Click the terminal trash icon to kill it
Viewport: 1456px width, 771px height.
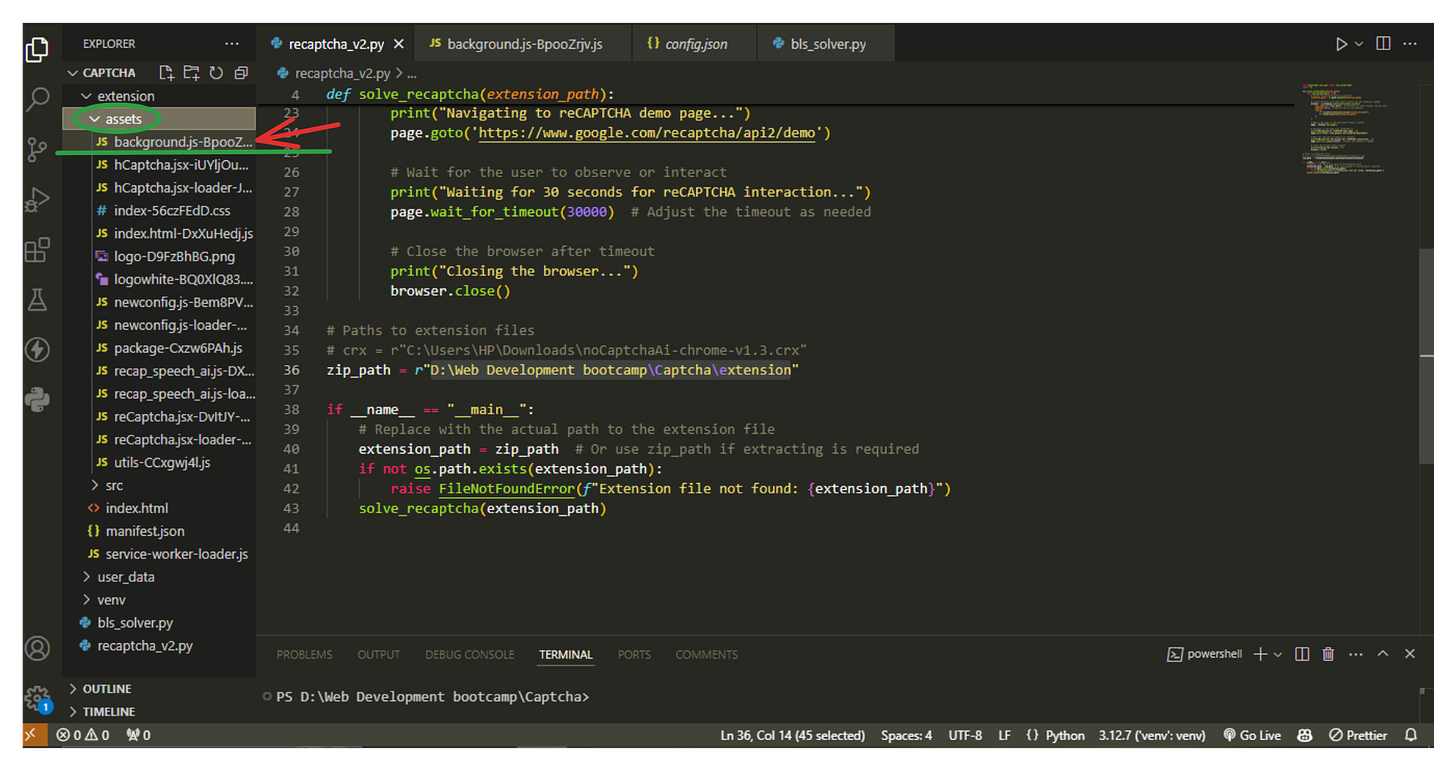coord(1328,654)
